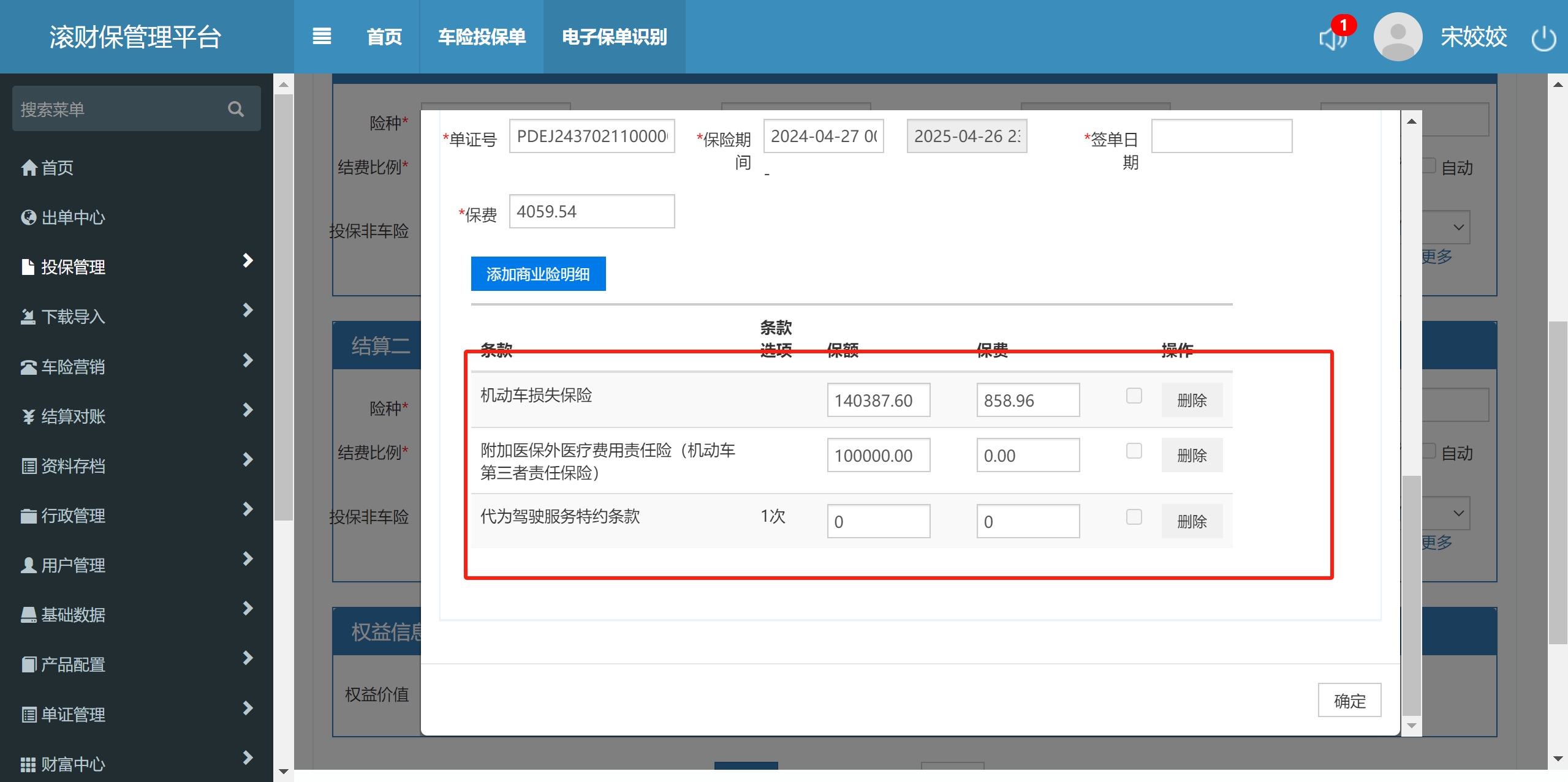Click the dialog's vertical scrollbar thumb
1568x782 pixels.
click(1411, 594)
